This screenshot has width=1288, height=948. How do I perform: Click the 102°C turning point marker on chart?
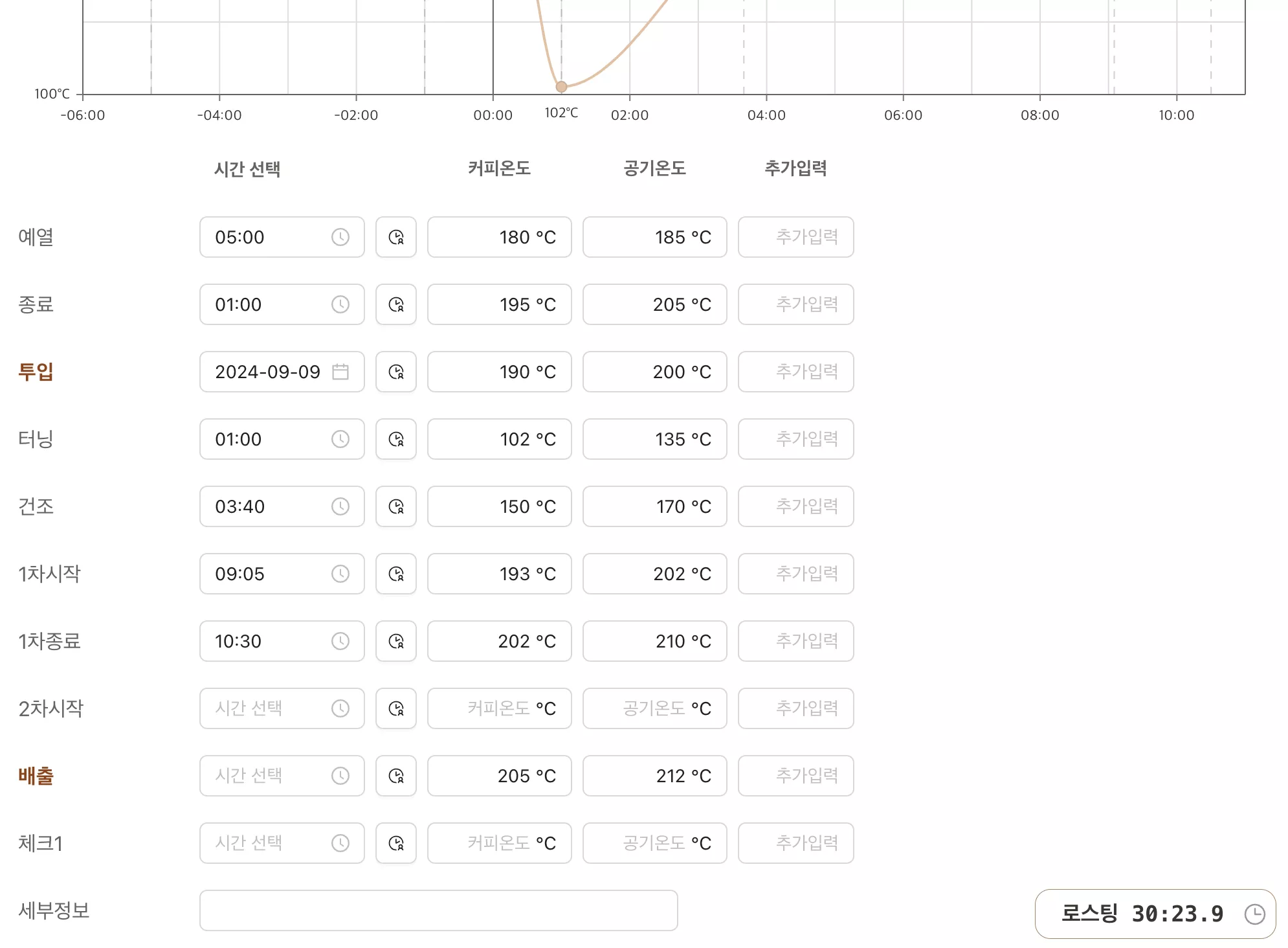561,87
